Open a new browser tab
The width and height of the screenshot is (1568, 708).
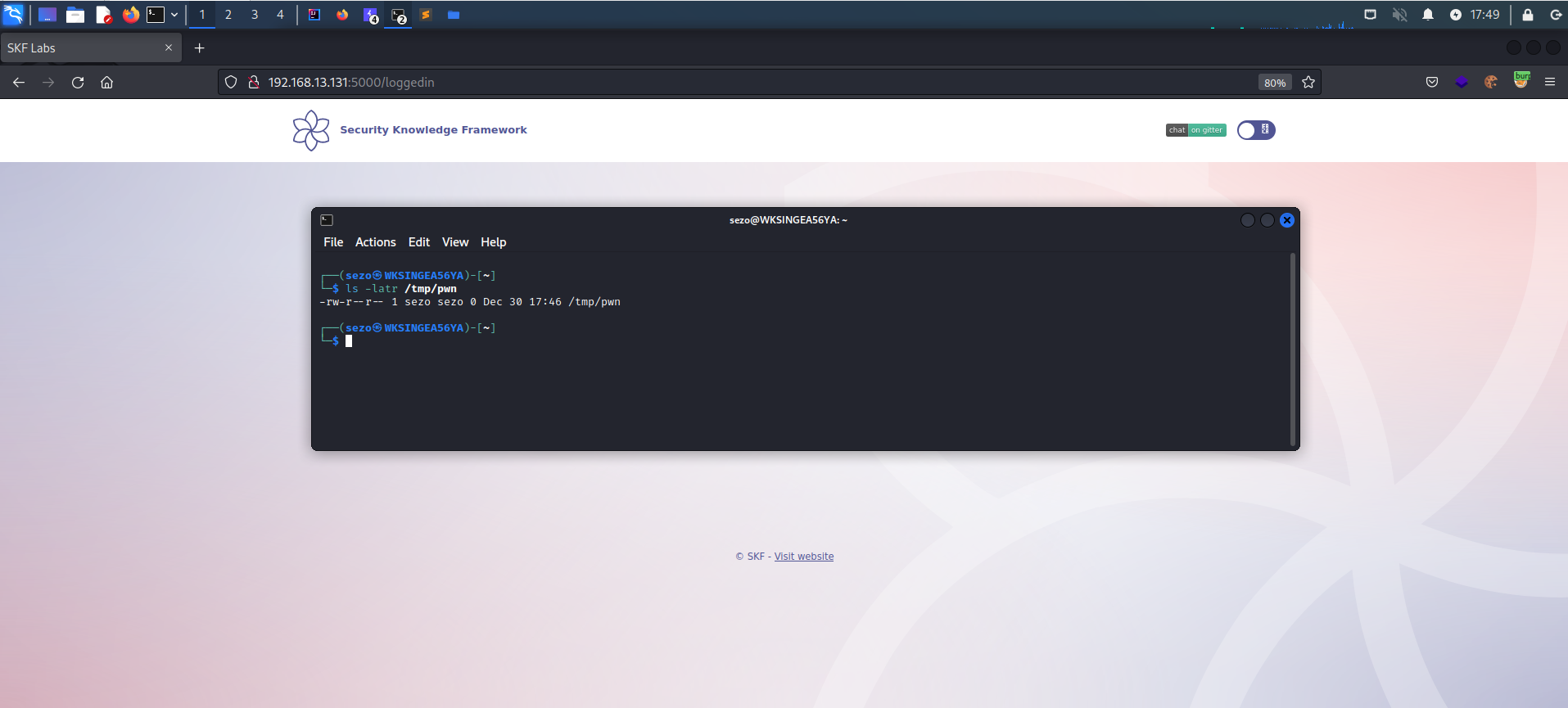(199, 47)
